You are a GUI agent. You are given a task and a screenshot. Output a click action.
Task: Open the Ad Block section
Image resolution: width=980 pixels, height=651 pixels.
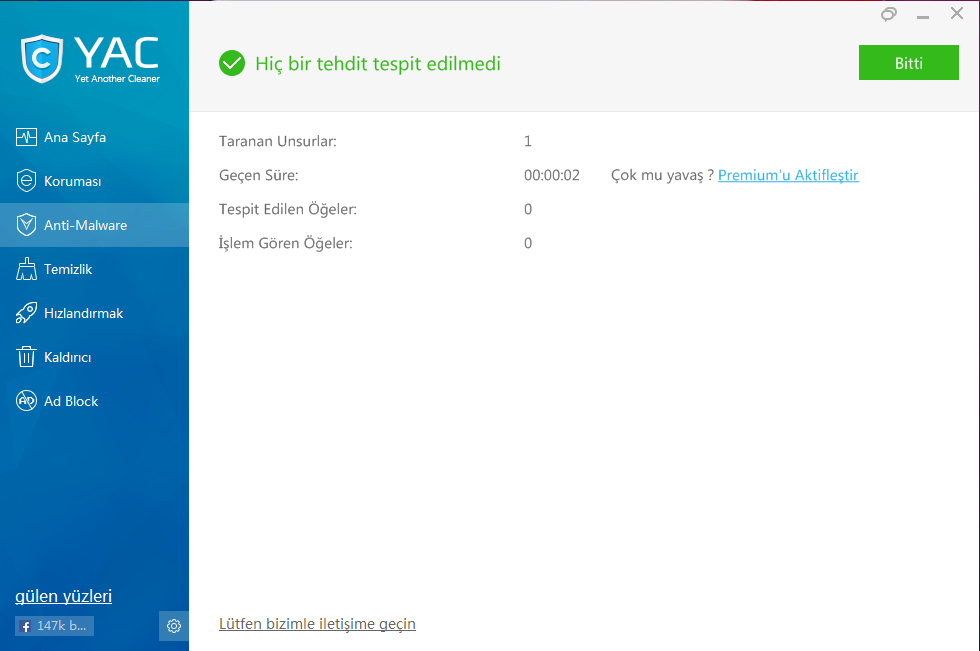94,401
